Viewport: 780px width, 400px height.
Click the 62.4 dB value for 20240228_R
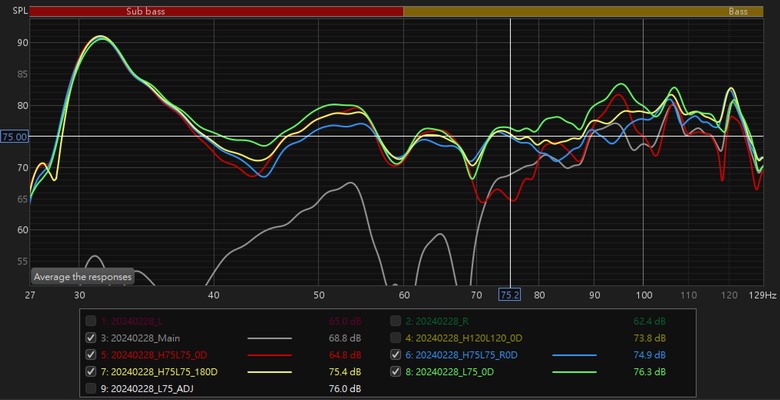pyautogui.click(x=650, y=321)
